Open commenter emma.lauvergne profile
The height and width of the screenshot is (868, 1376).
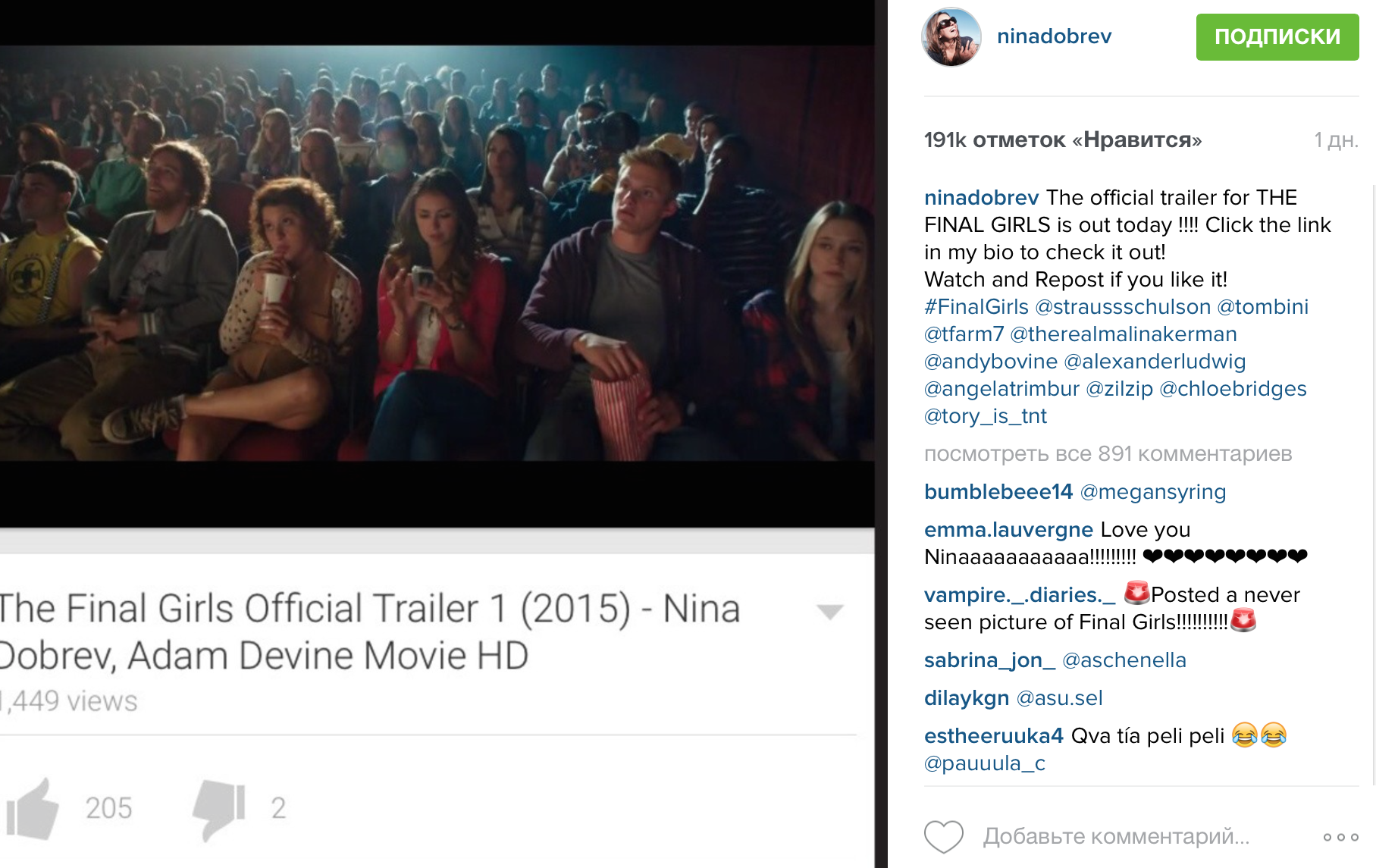[1008, 530]
